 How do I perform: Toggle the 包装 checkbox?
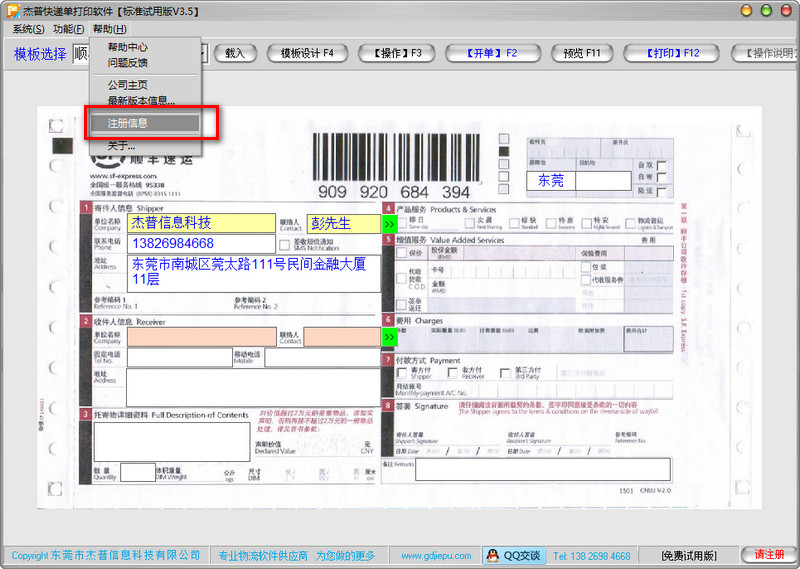coord(586,266)
